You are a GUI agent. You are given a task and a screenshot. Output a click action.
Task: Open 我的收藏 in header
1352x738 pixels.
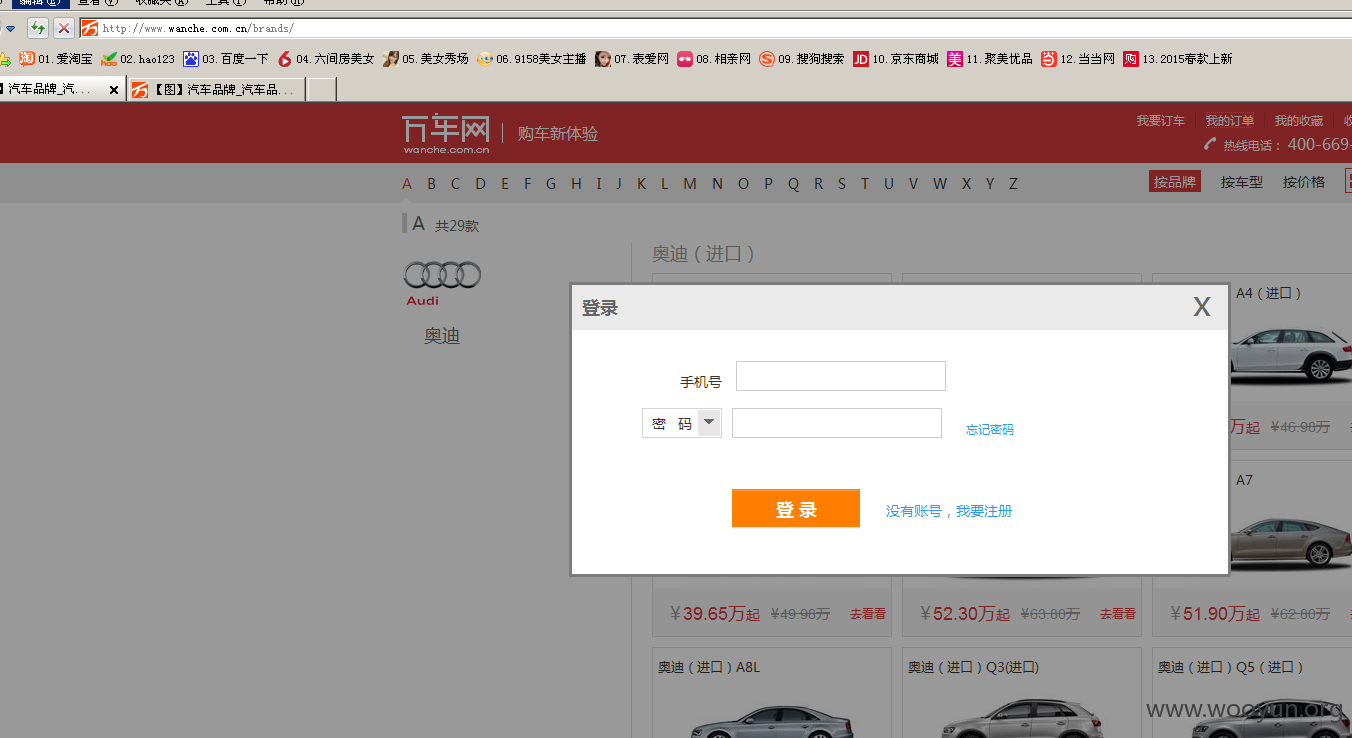[x=1298, y=121]
